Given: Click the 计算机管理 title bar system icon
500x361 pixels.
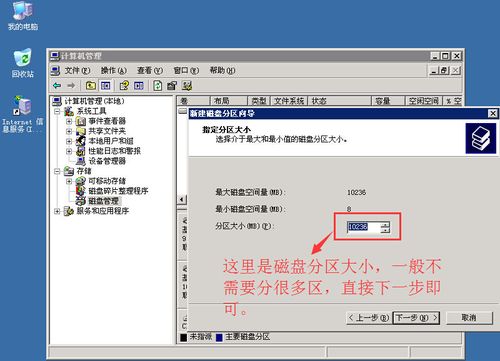Looking at the screenshot, I should coord(55,56).
